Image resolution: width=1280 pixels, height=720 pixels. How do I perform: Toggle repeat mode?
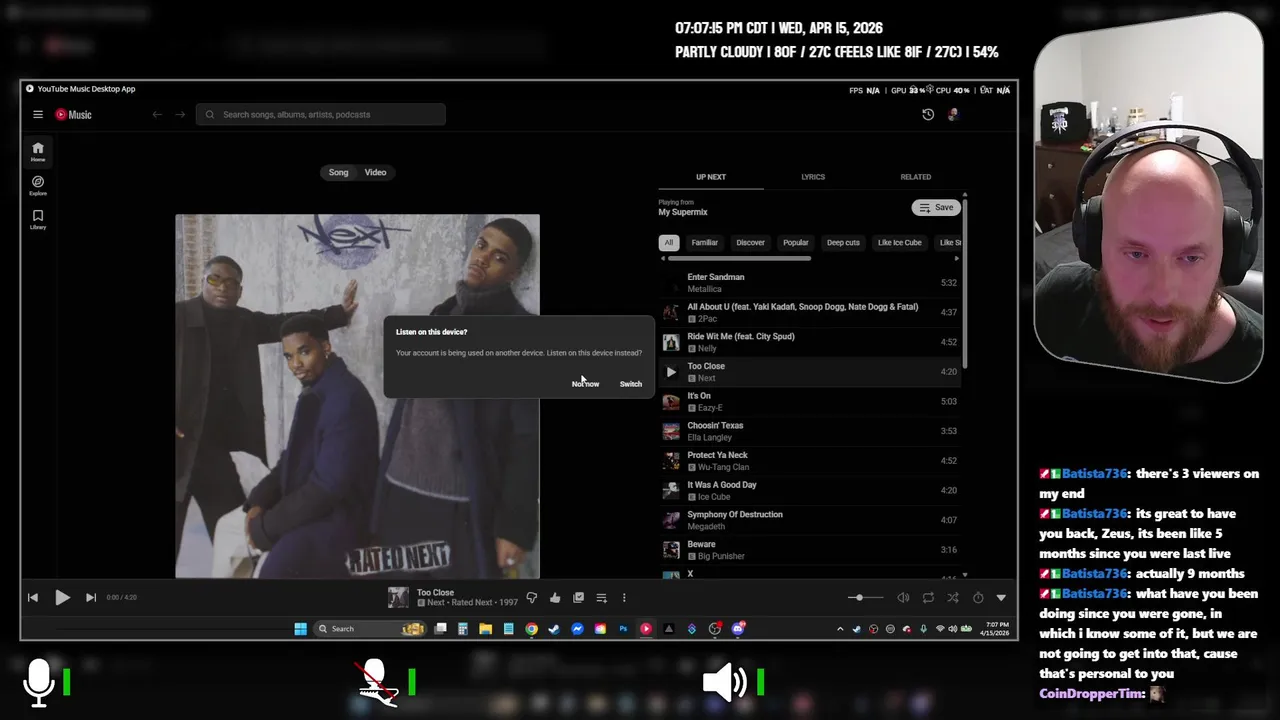pos(928,598)
